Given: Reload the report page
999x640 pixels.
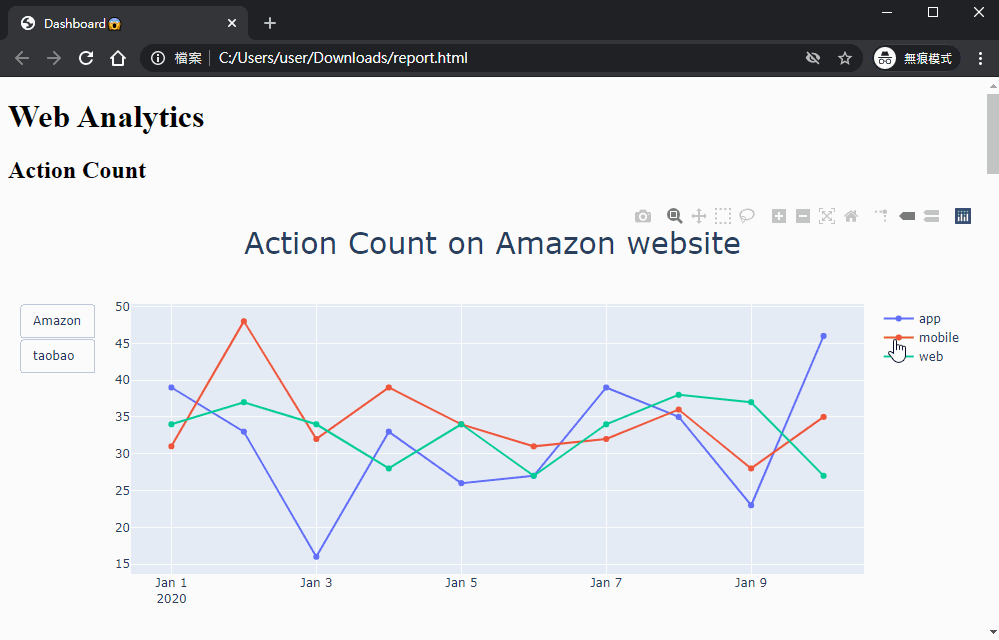Looking at the screenshot, I should click(x=86, y=59).
